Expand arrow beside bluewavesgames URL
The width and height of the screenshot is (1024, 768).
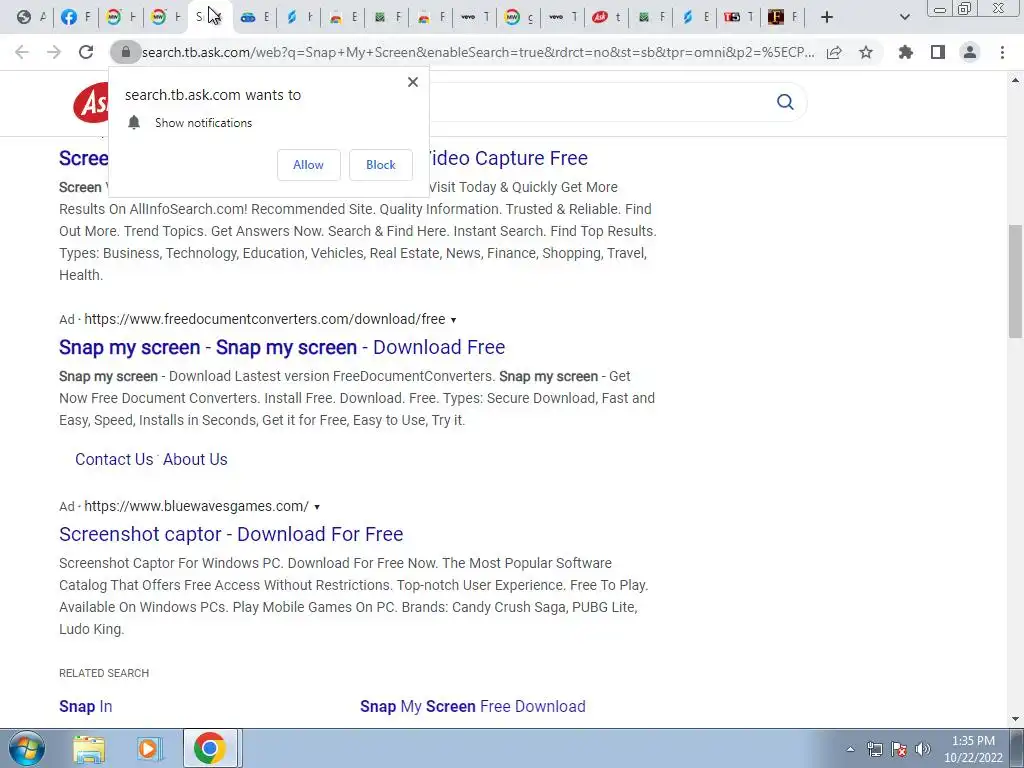click(317, 507)
